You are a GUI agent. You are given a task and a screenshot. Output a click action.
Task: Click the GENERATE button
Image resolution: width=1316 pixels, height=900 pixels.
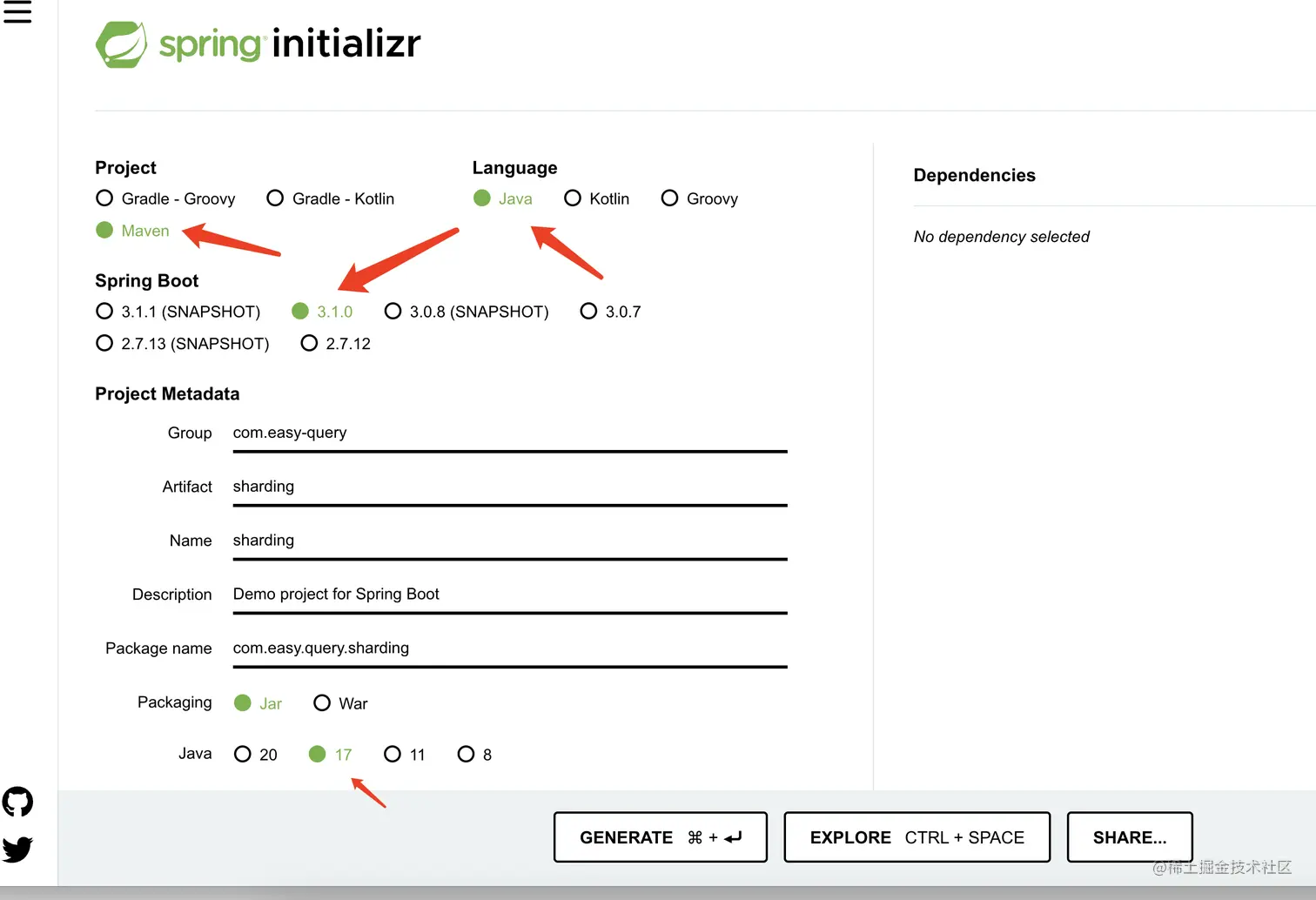click(661, 837)
